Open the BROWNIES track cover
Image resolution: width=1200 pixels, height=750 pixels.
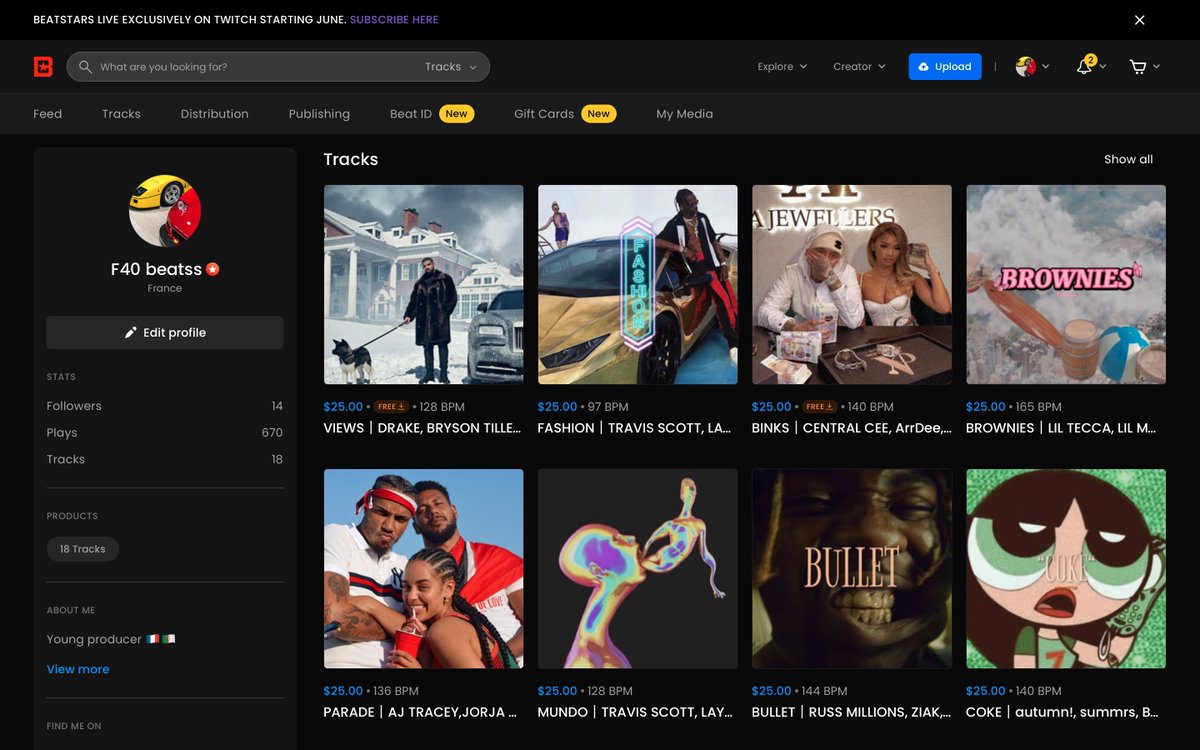[x=1066, y=284]
